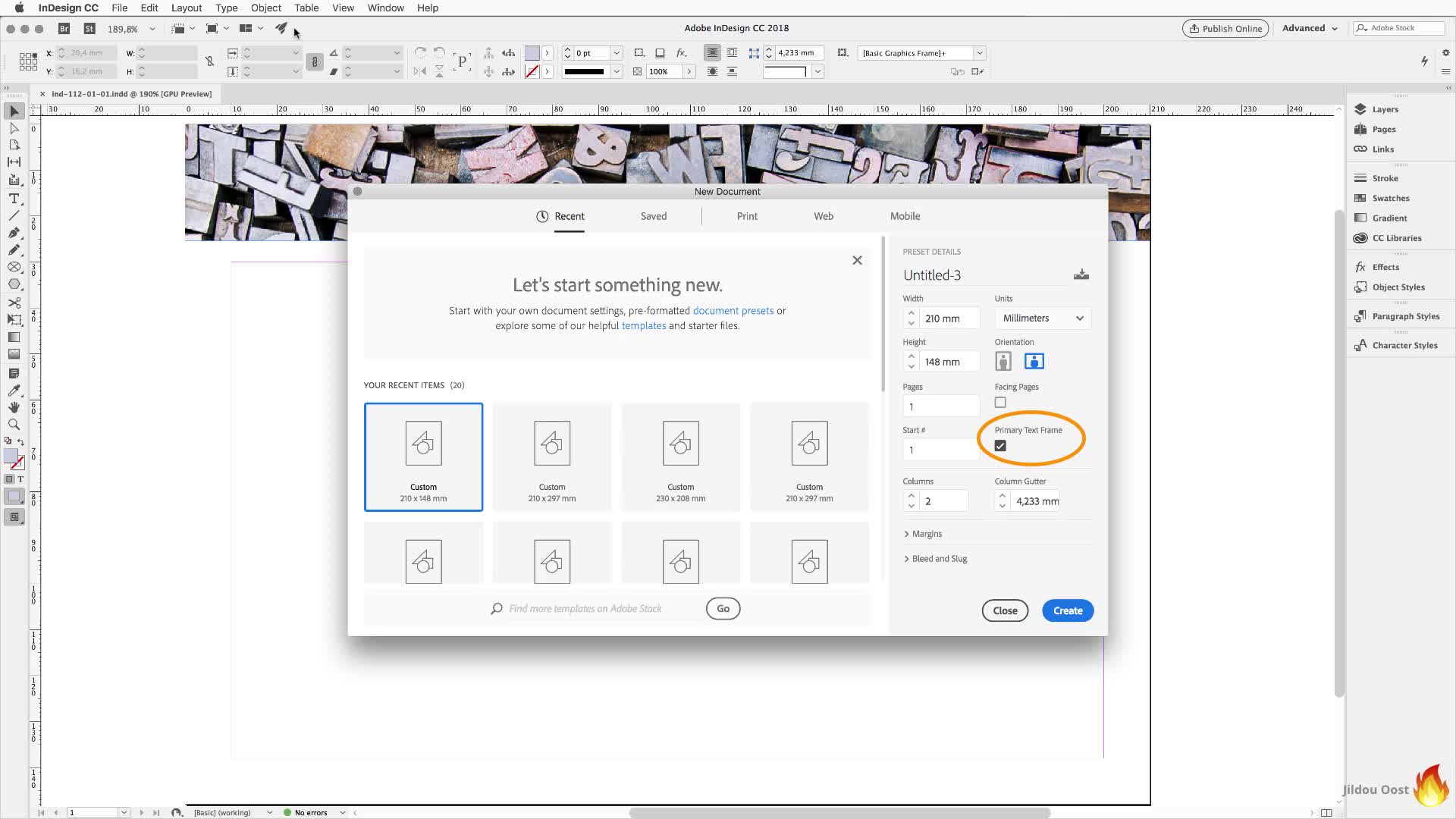1456x819 pixels.
Task: Select the Scissors tool
Action: [14, 303]
